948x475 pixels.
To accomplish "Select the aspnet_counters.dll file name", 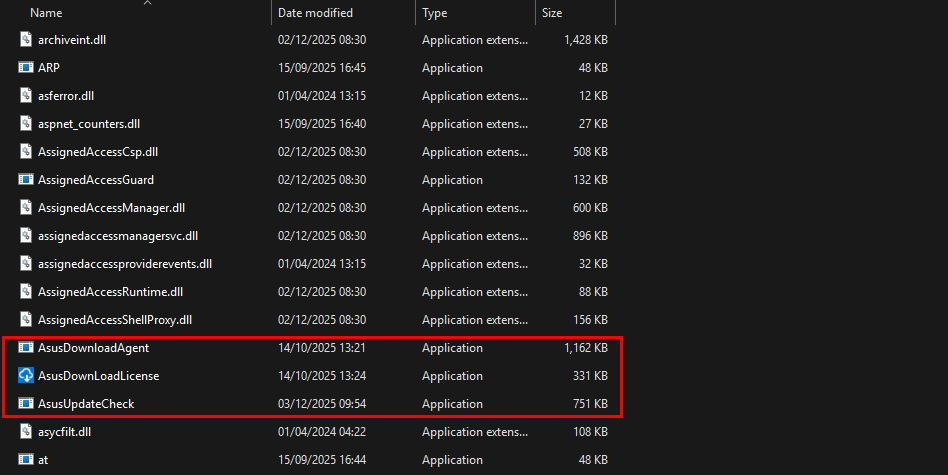I will pyautogui.click(x=89, y=124).
